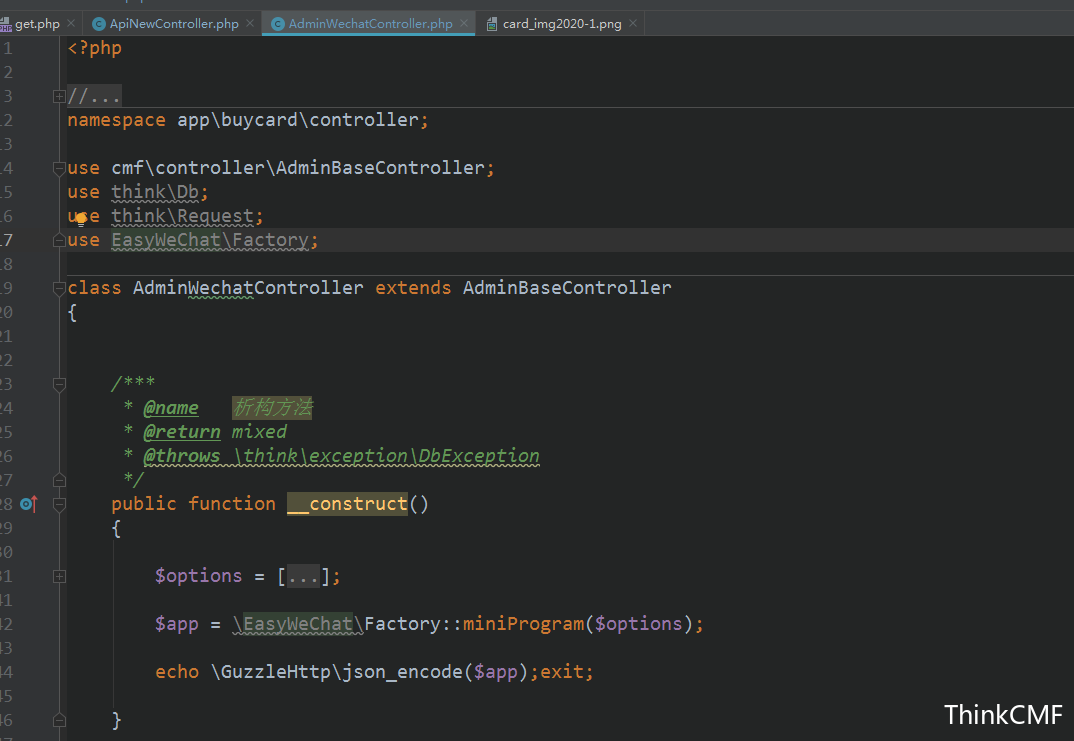The image size is (1074, 741).
Task: Click the overriding method gutter icon beside __construct
Action: click(x=28, y=505)
